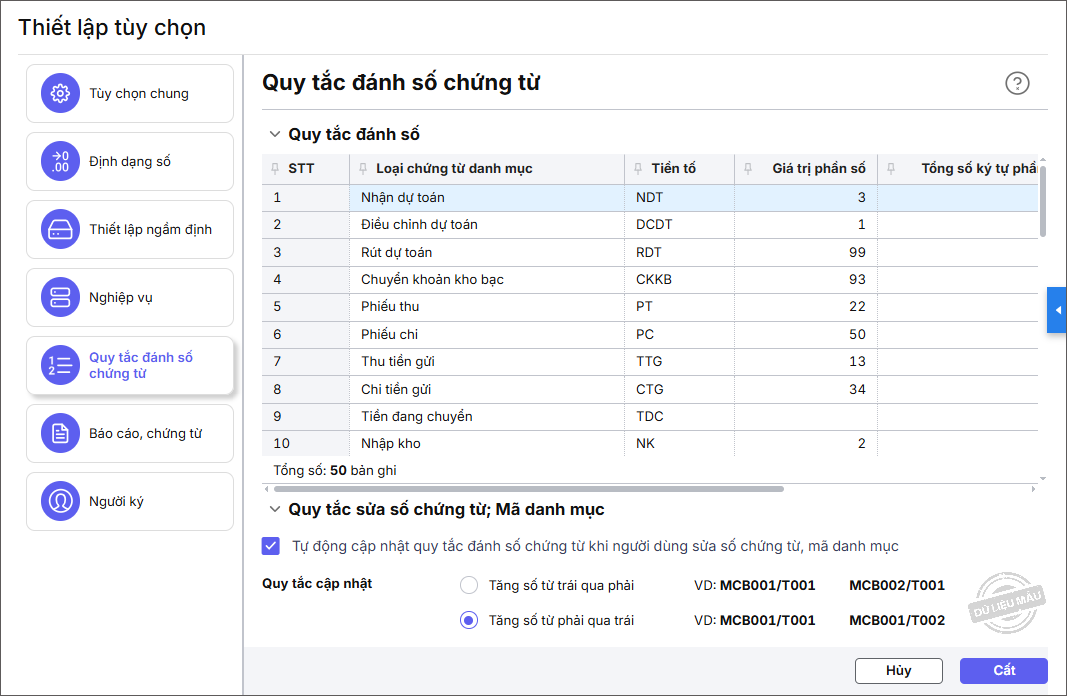Collapse the Quy tắc đánh số section
Viewport: 1067px width, 696px height.
(274, 134)
